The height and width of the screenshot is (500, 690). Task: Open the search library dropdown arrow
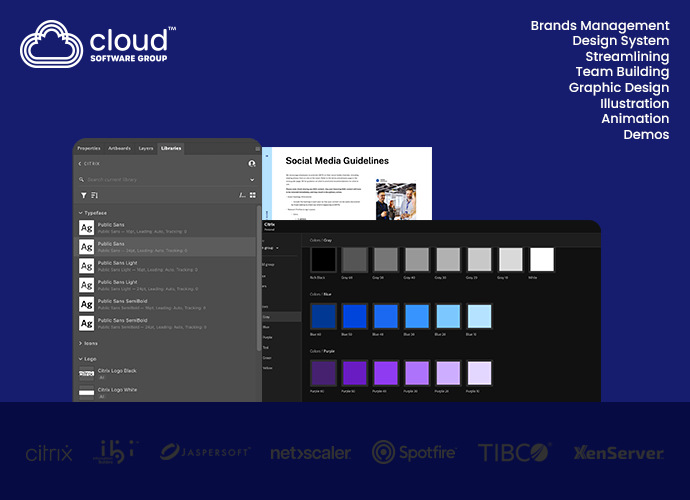point(252,179)
